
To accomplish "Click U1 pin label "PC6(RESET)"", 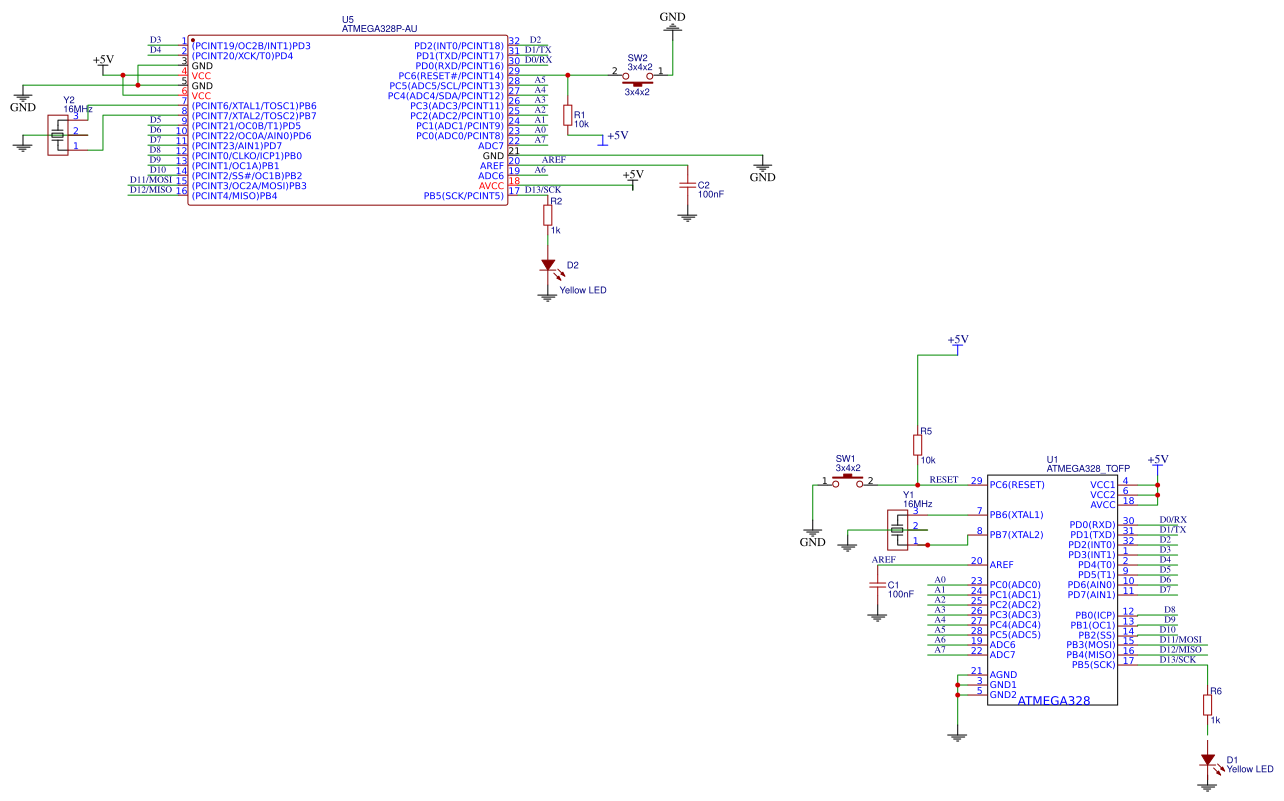I will coord(1017,485).
